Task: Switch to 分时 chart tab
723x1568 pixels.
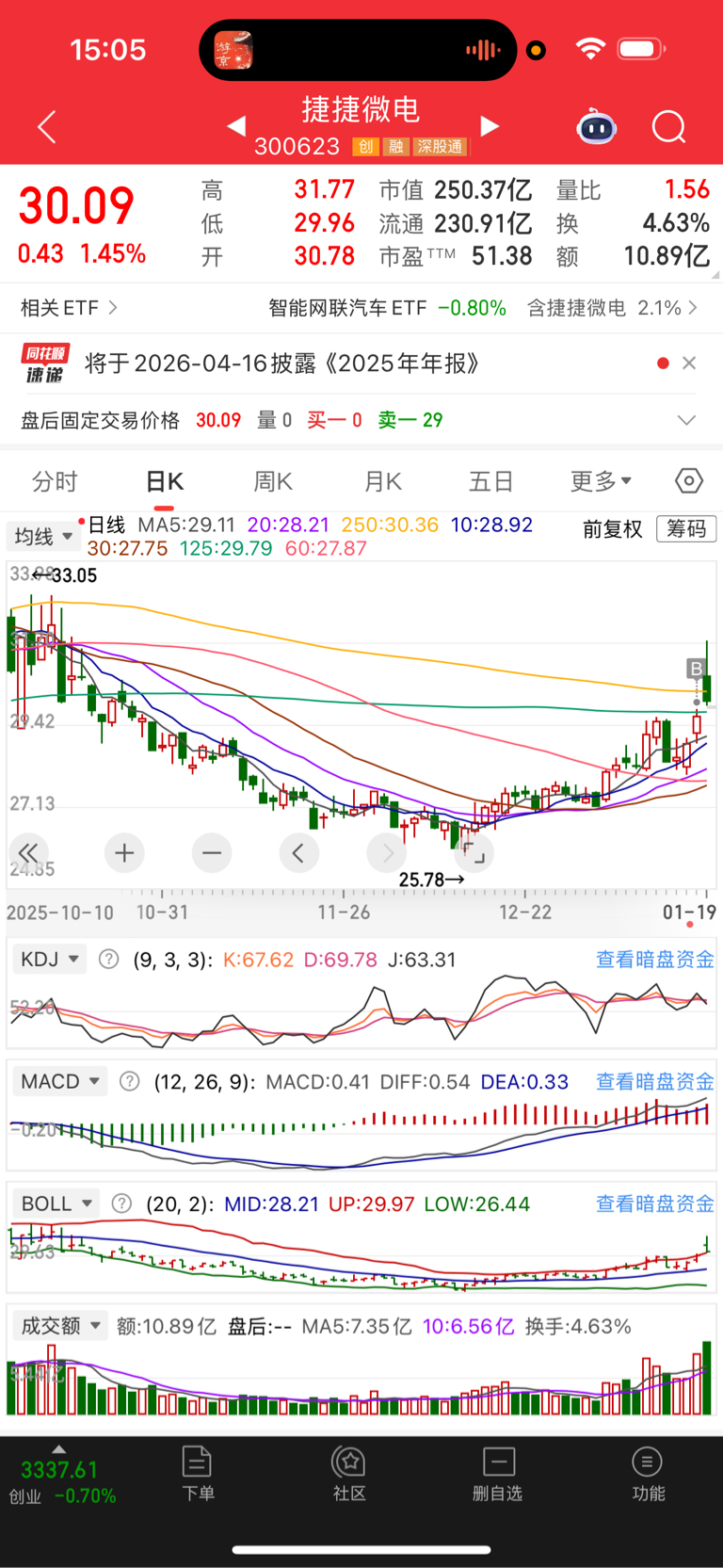Action: point(55,482)
